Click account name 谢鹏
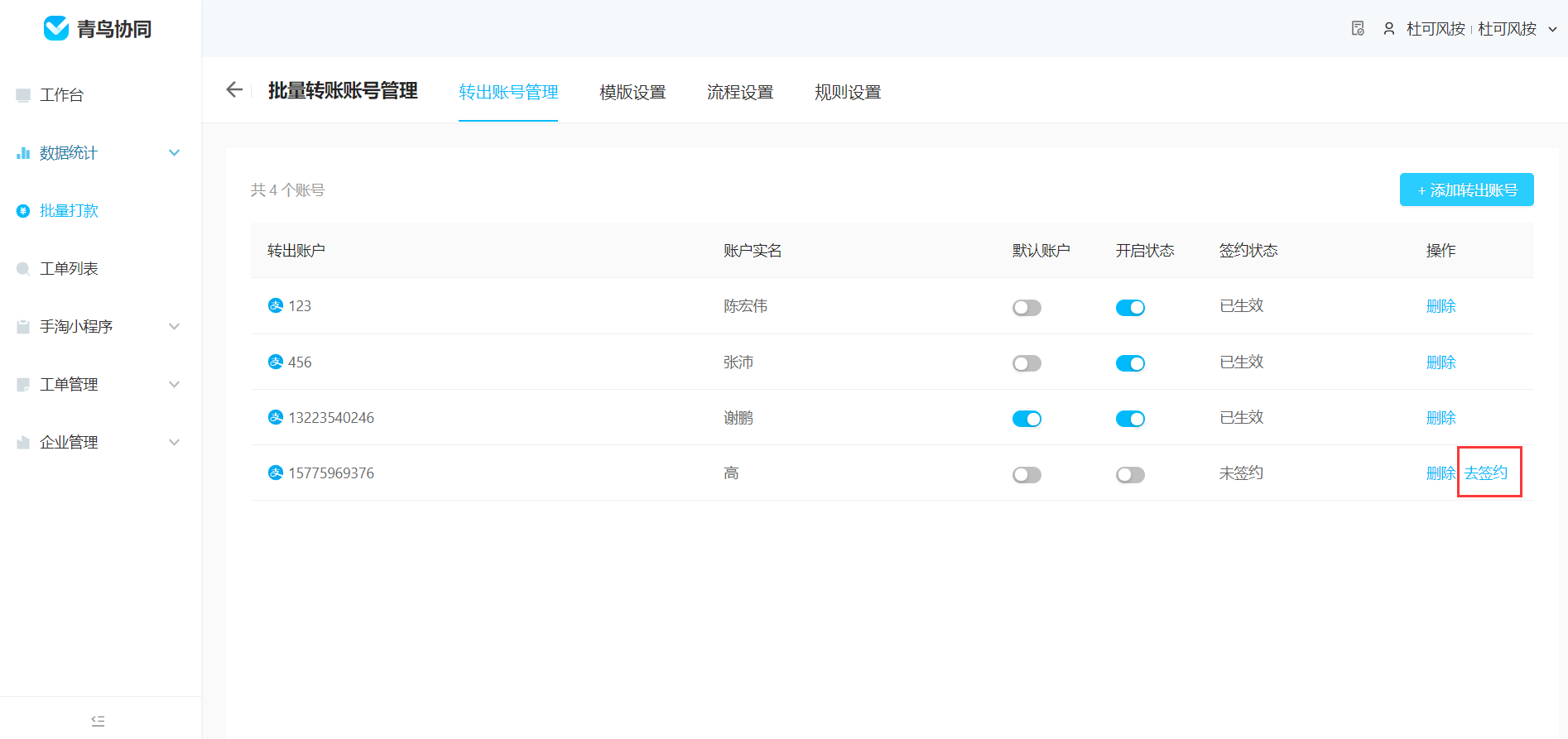 pos(738,418)
